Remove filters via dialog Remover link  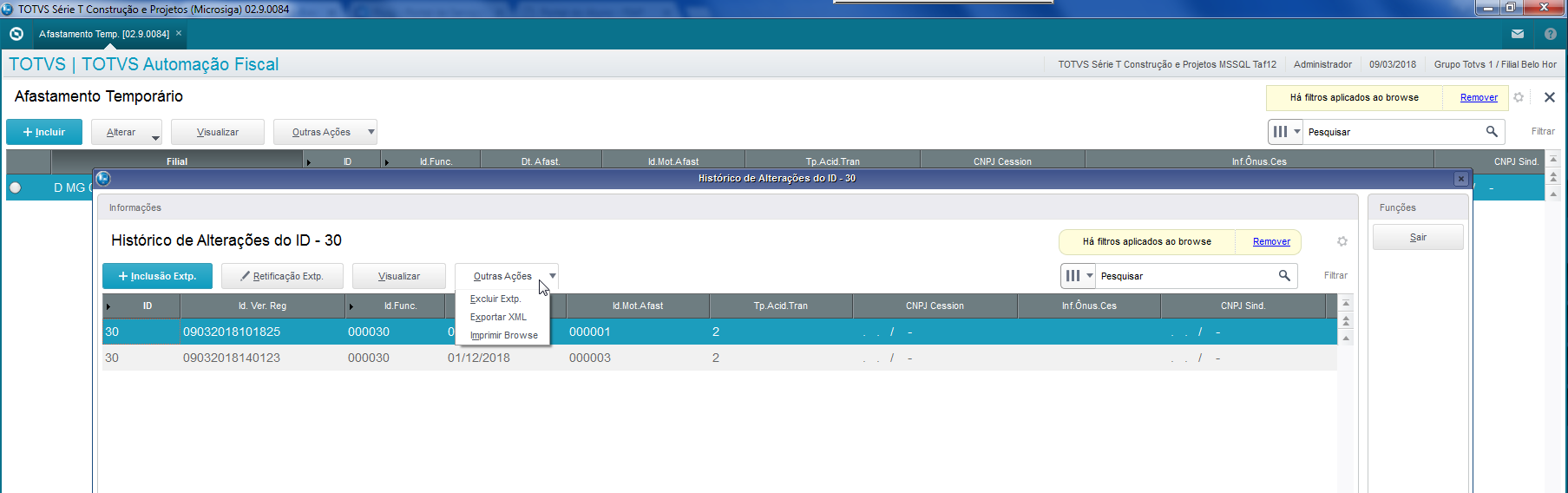tap(1271, 241)
